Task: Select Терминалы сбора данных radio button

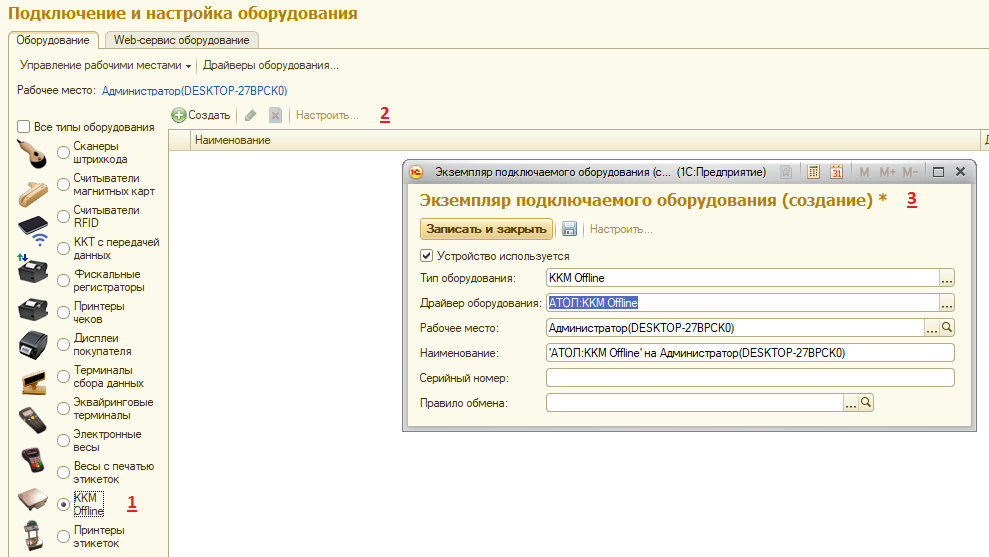Action: click(x=63, y=376)
